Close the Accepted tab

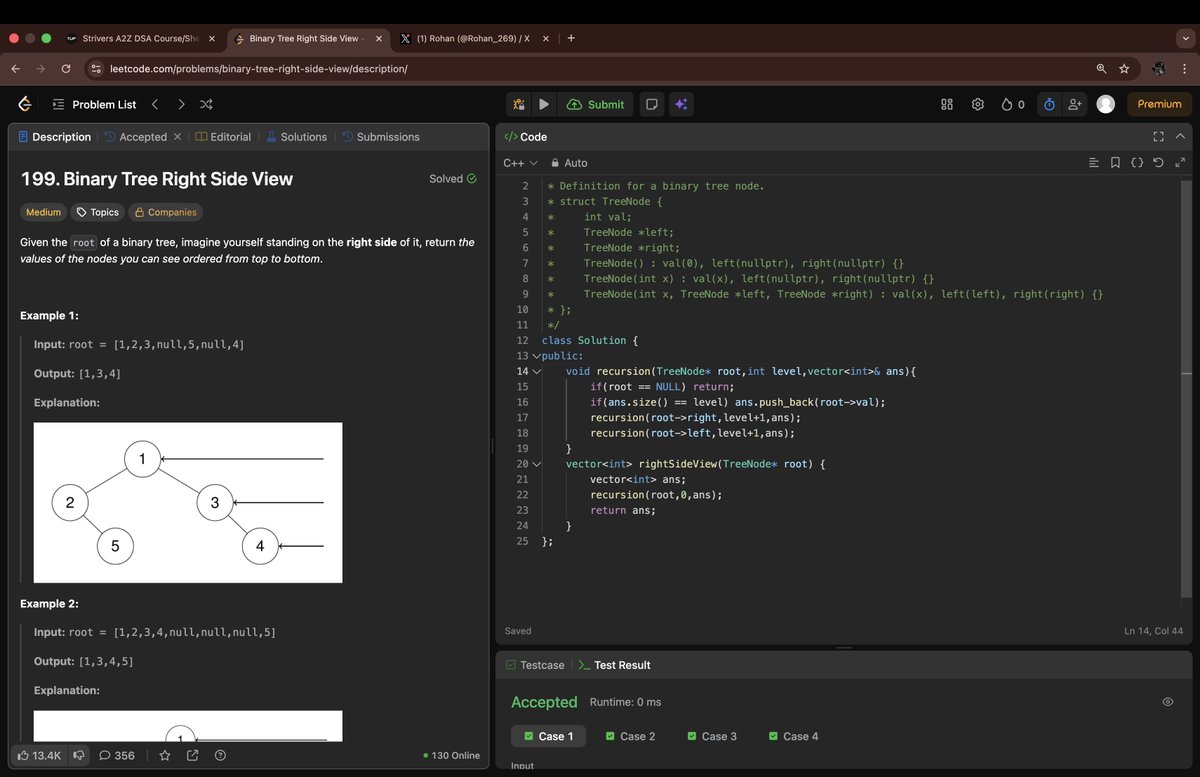(x=177, y=137)
